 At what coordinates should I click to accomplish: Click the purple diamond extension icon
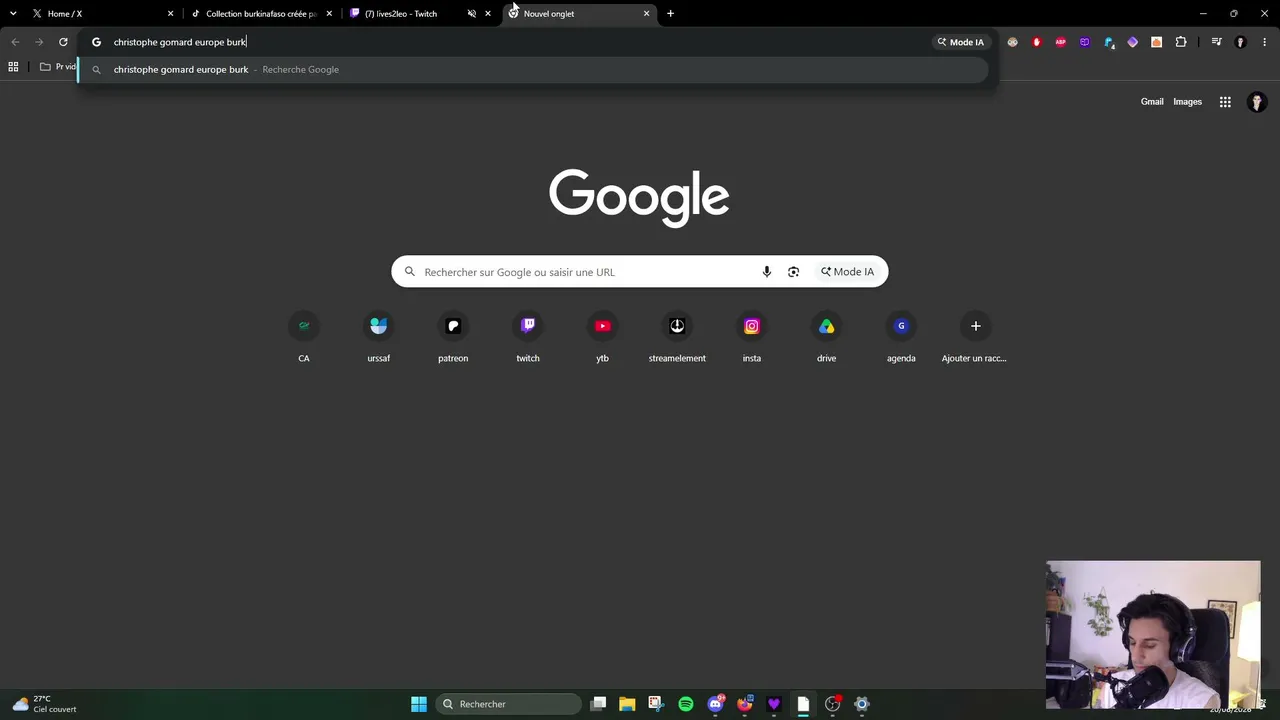coord(1133,42)
